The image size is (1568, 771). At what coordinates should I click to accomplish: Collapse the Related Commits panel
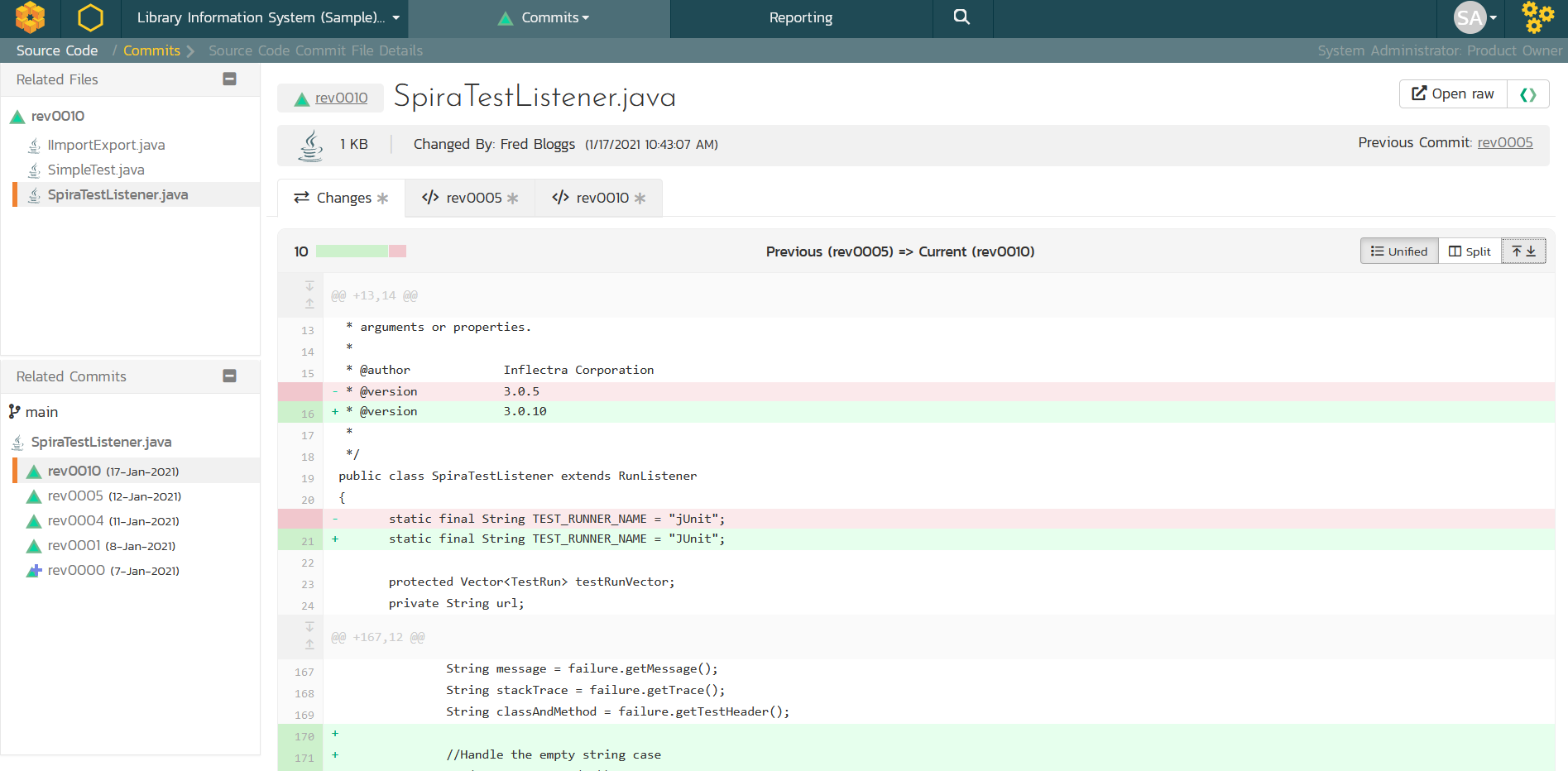[230, 376]
